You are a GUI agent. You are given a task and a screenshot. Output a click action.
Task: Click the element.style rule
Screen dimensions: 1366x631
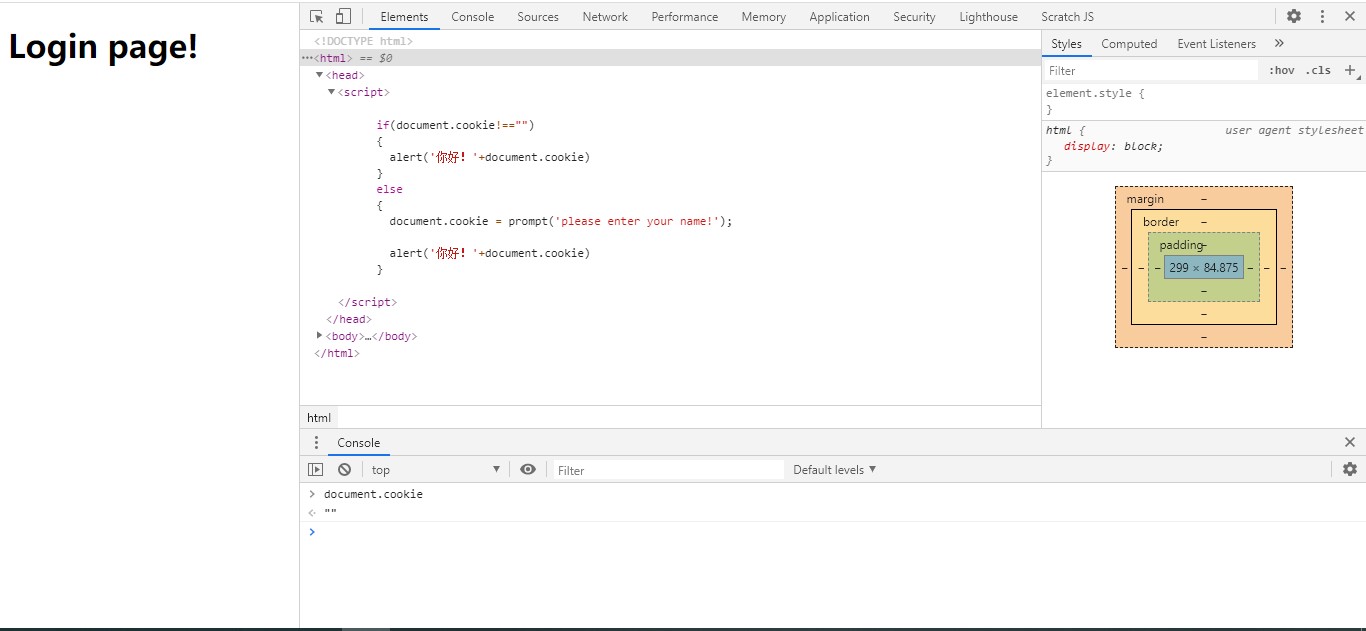pyautogui.click(x=1095, y=93)
